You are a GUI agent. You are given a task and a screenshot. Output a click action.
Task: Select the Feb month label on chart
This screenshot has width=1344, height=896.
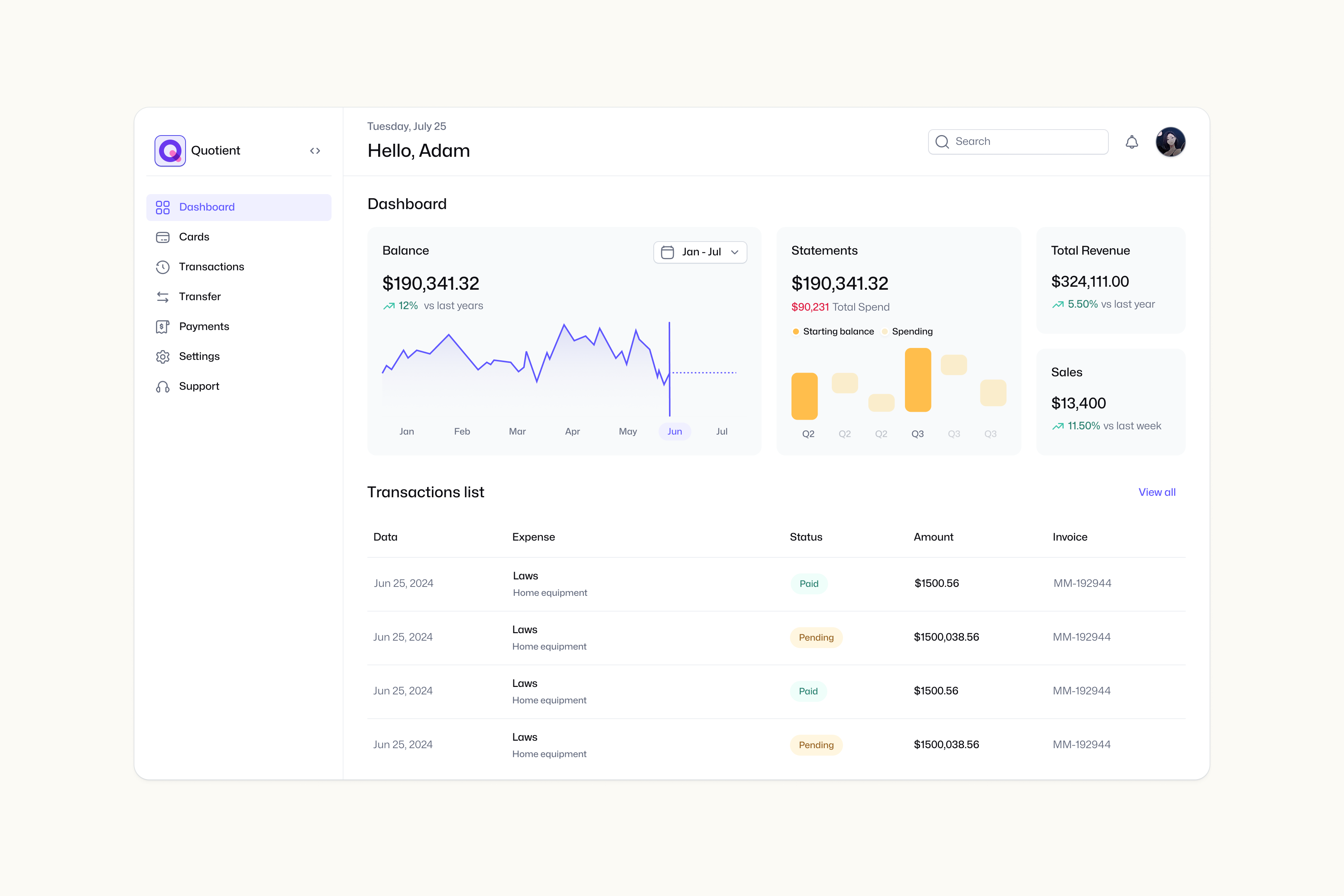(x=462, y=432)
